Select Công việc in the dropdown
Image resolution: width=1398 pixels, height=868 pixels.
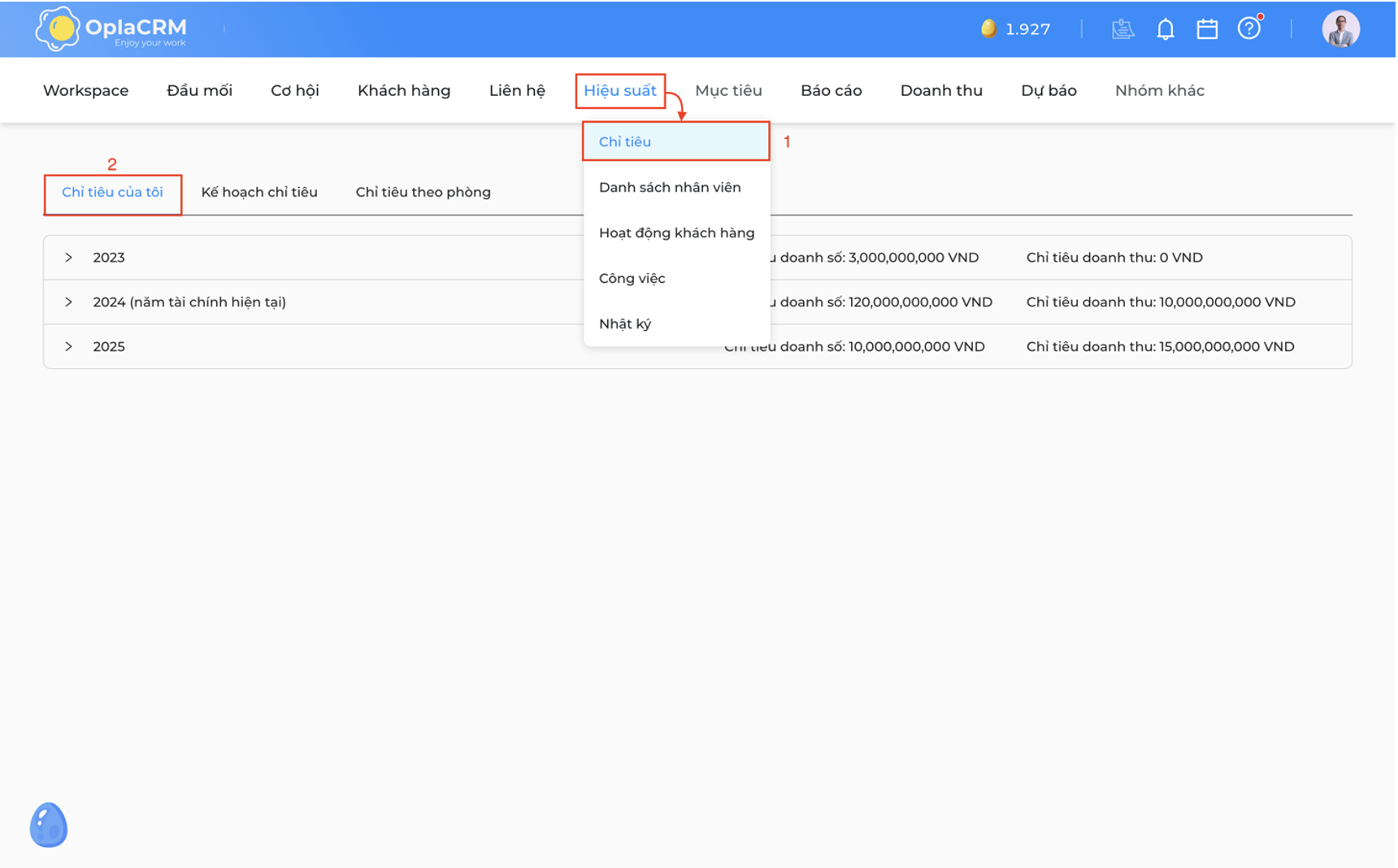pos(676,278)
